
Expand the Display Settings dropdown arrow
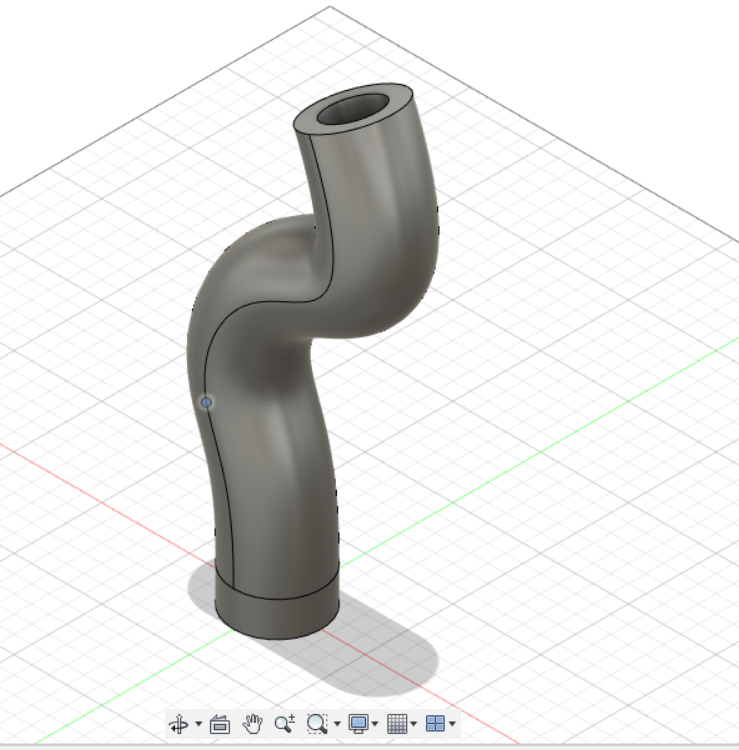(375, 724)
